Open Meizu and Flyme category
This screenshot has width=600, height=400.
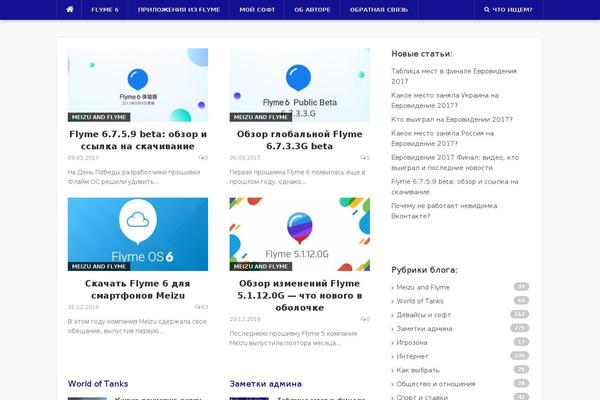click(423, 287)
